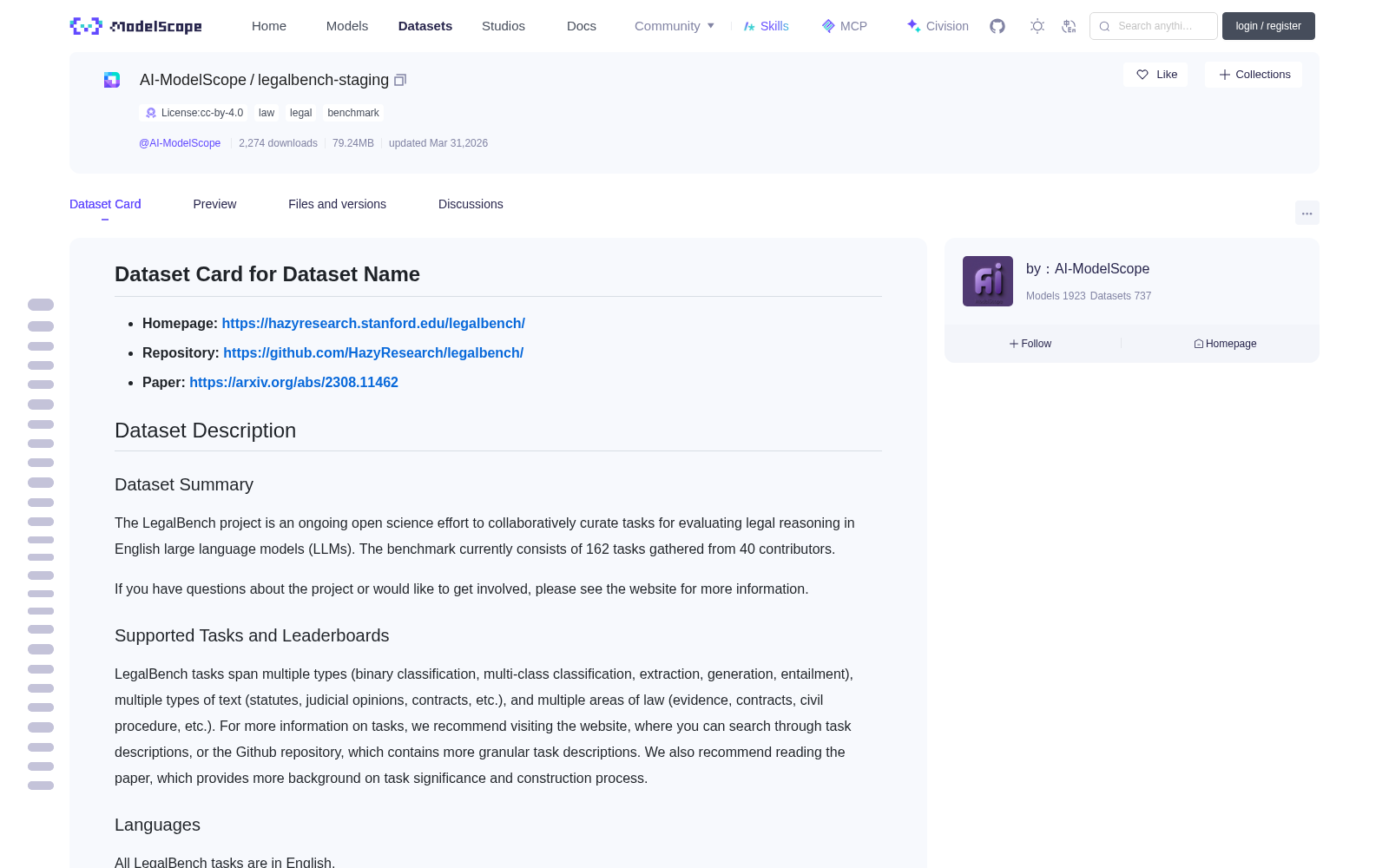Open the Studios section
The image size is (1389, 868).
click(x=504, y=26)
